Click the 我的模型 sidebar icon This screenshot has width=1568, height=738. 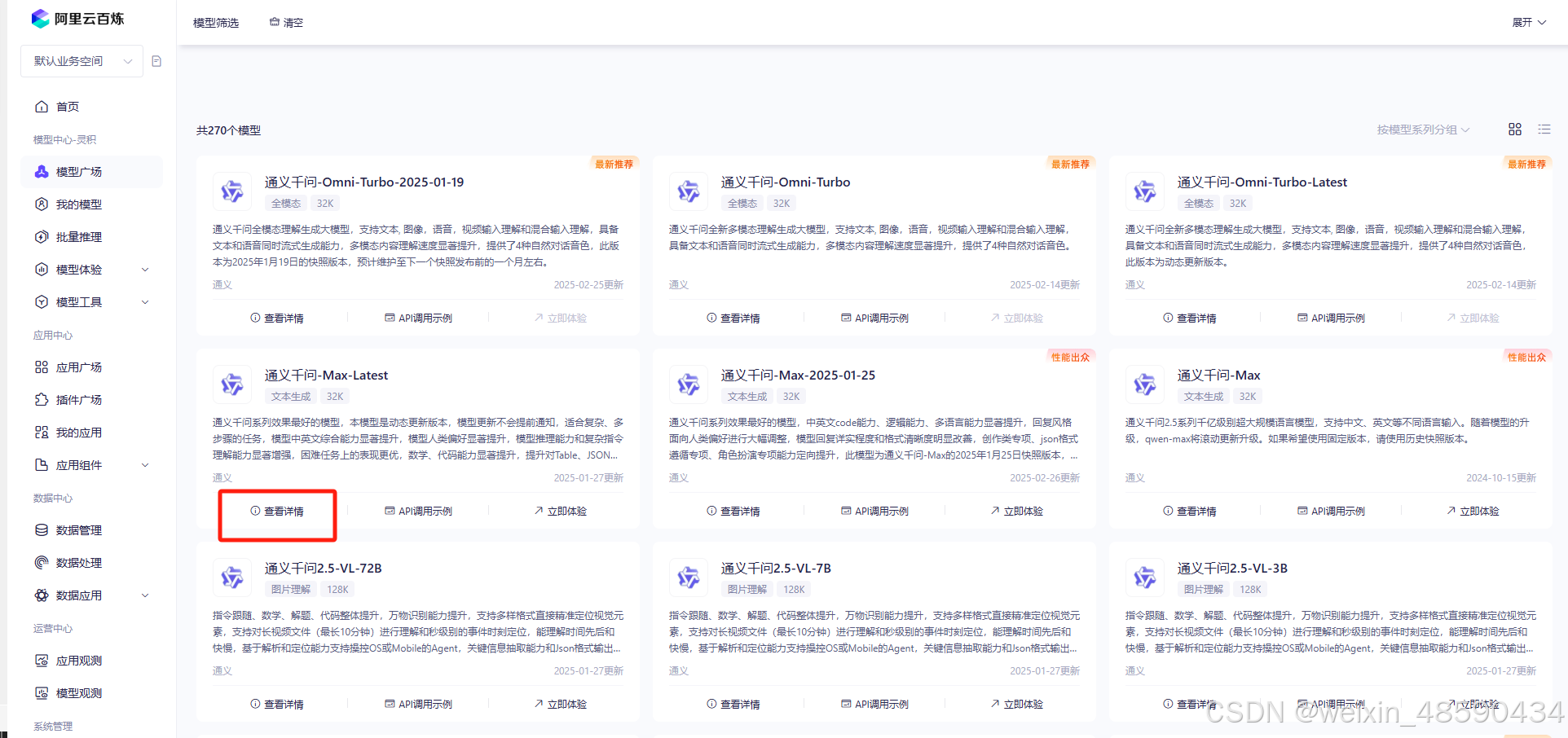(x=42, y=204)
